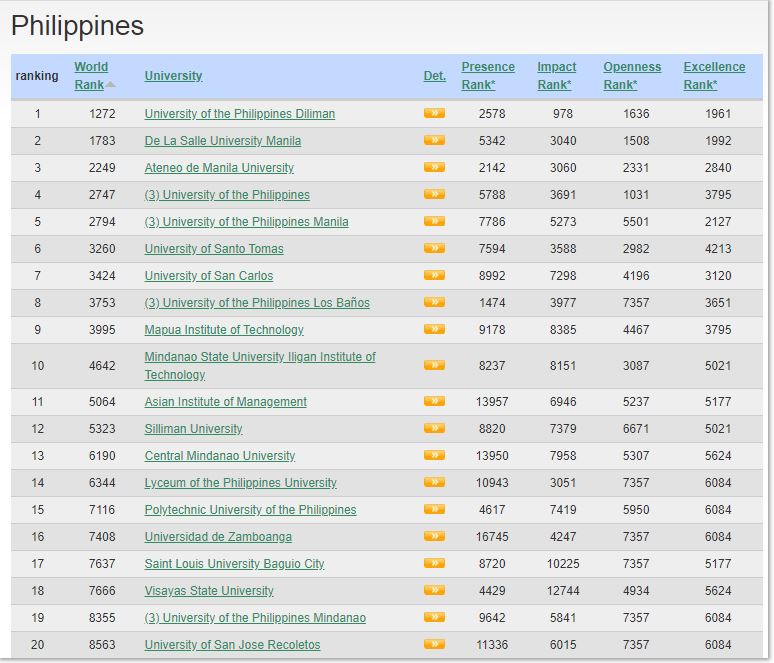Open details icon for Asian Institute of Management
The image size is (774, 663).
click(x=434, y=401)
